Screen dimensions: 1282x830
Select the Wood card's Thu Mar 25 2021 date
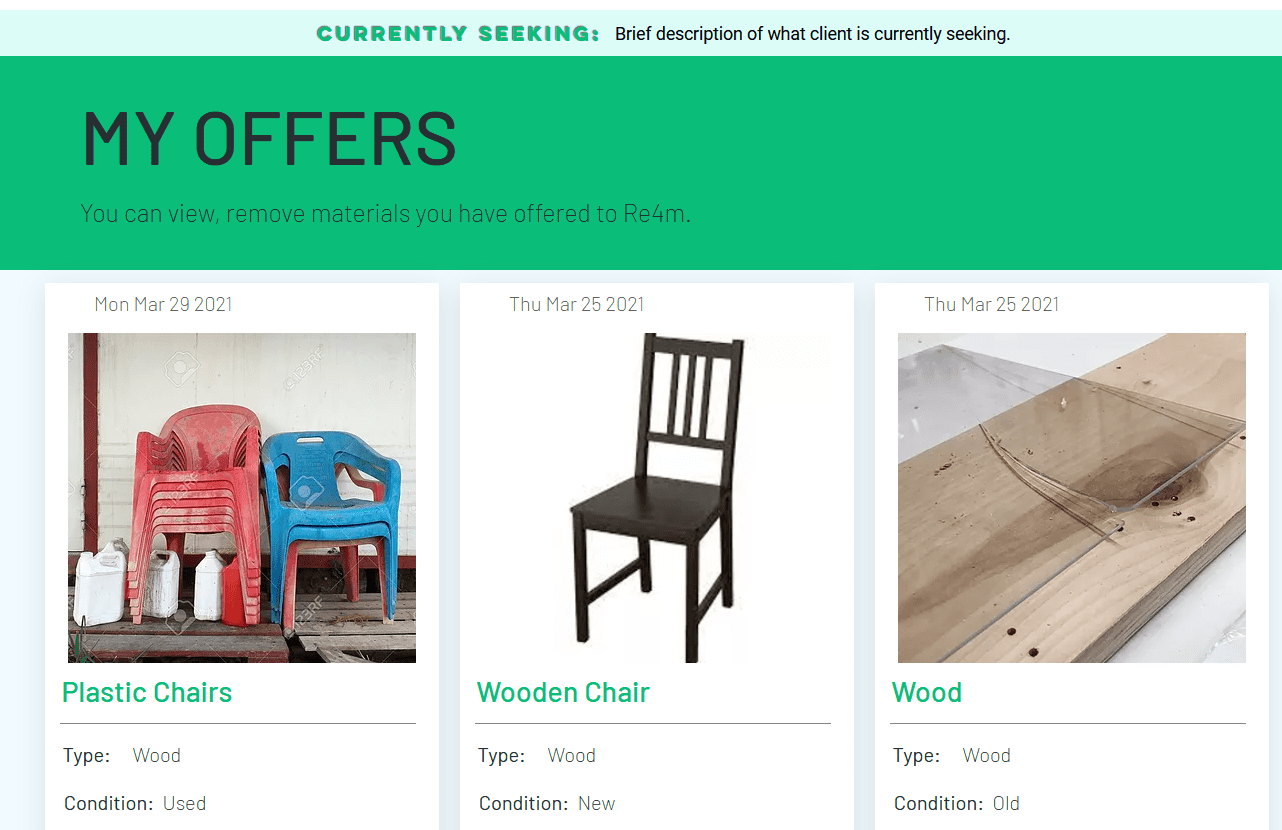tap(992, 304)
